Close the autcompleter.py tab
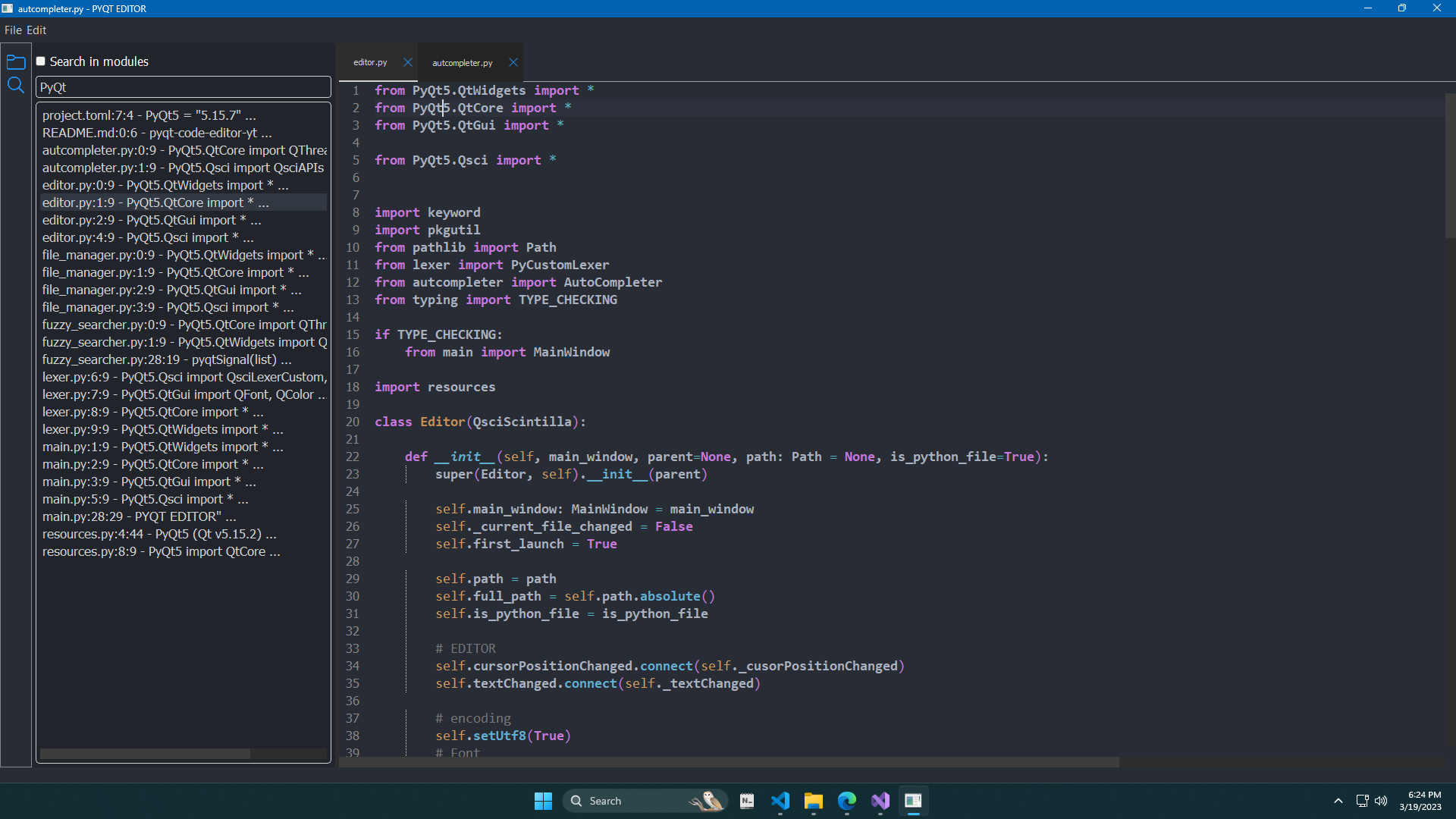Viewport: 1456px width, 819px height. tap(513, 62)
